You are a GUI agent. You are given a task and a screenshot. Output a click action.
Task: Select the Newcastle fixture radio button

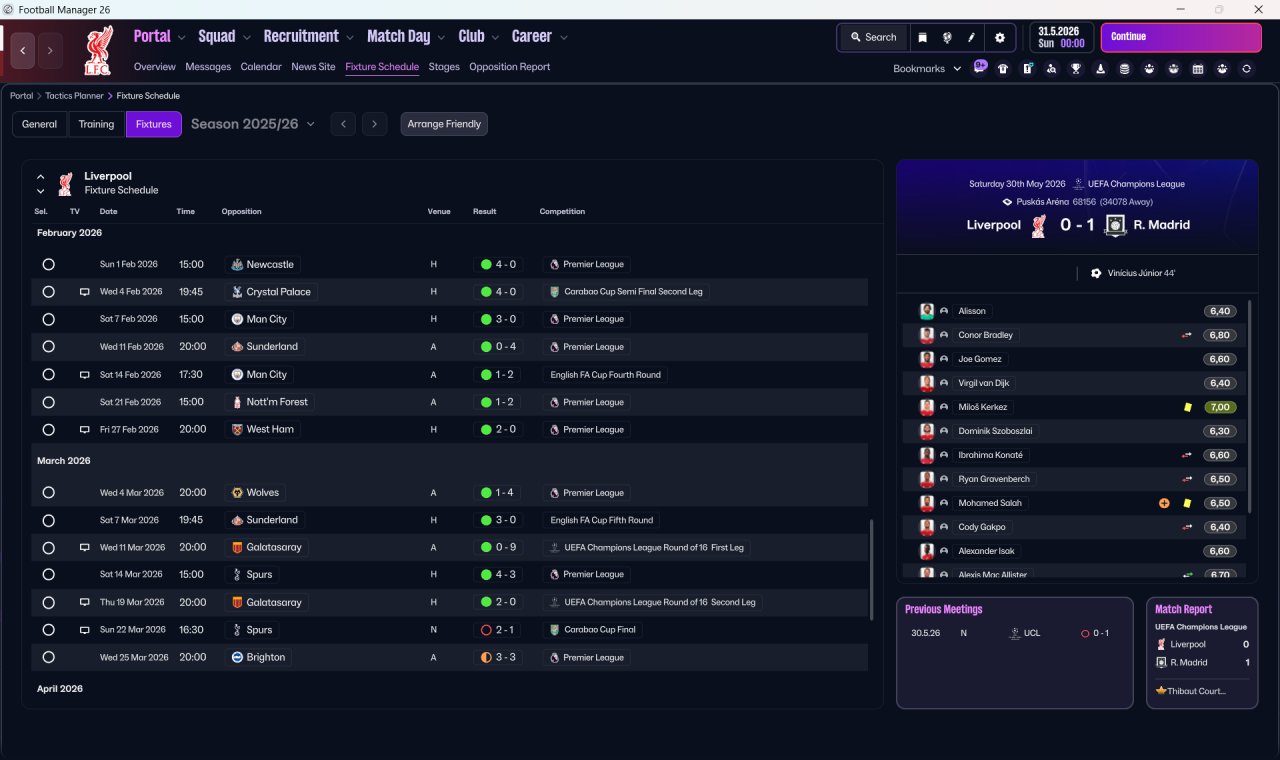(48, 265)
